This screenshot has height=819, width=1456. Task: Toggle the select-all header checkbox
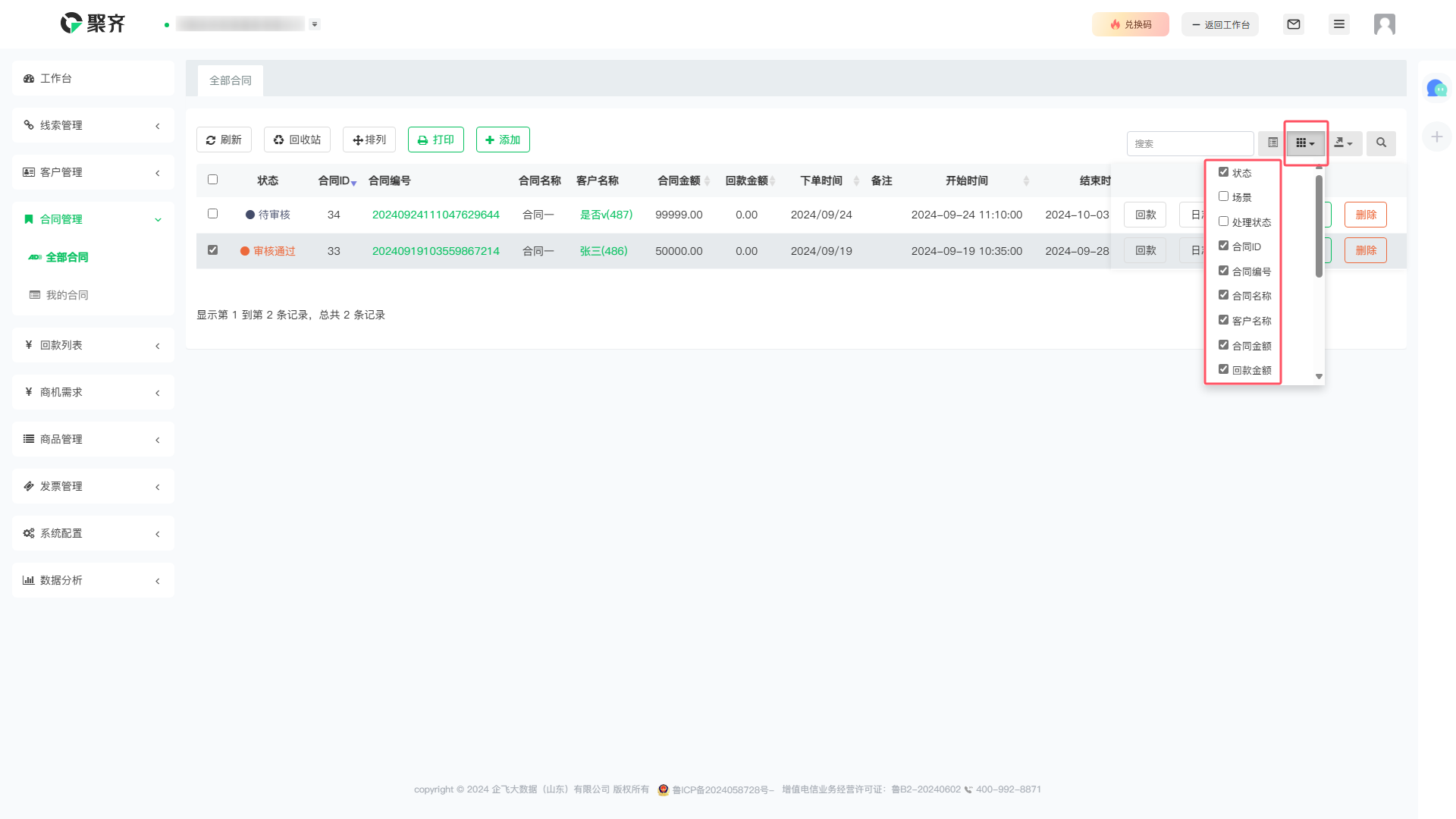[x=212, y=180]
